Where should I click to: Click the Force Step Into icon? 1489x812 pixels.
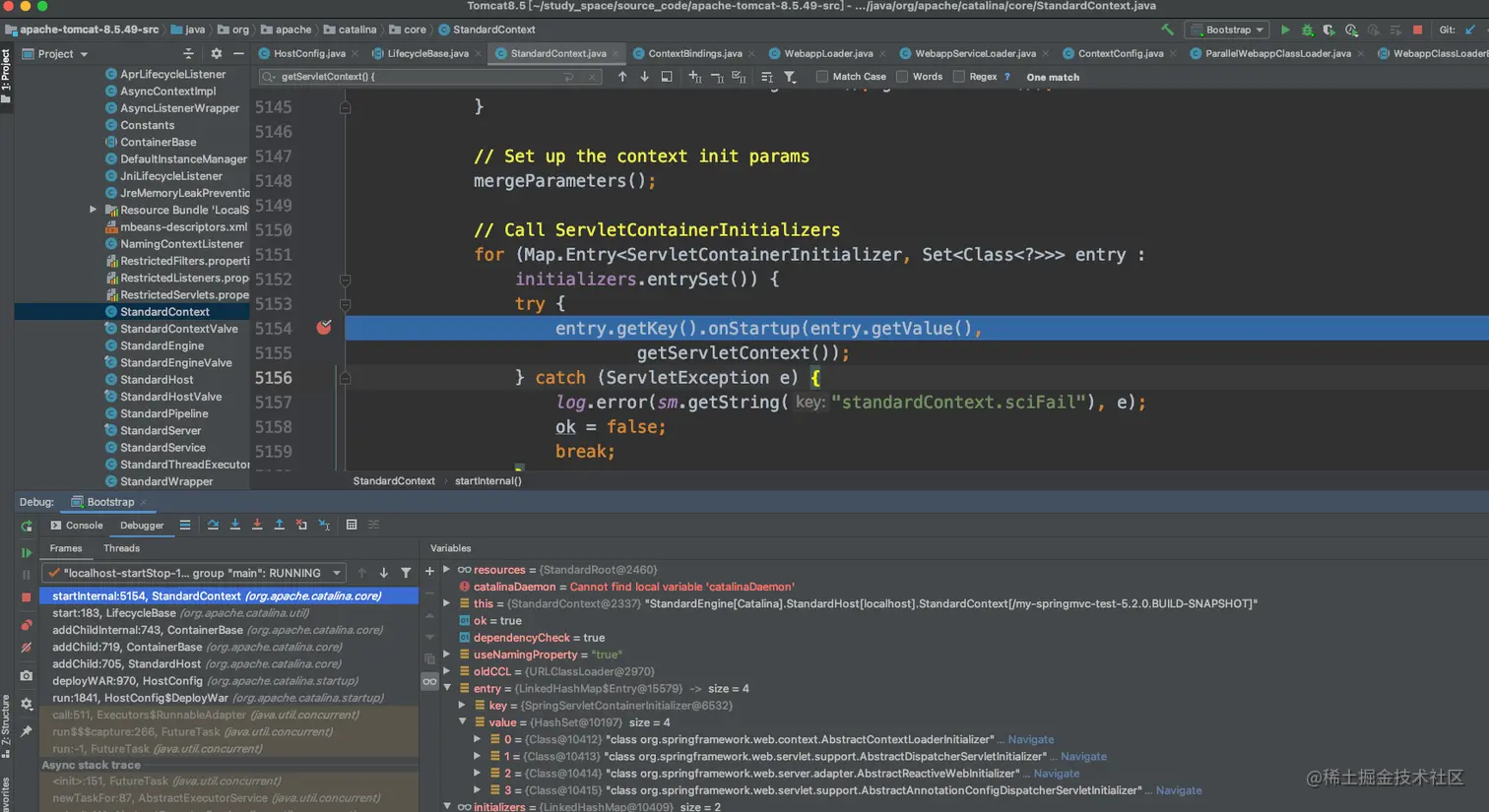[x=257, y=525]
